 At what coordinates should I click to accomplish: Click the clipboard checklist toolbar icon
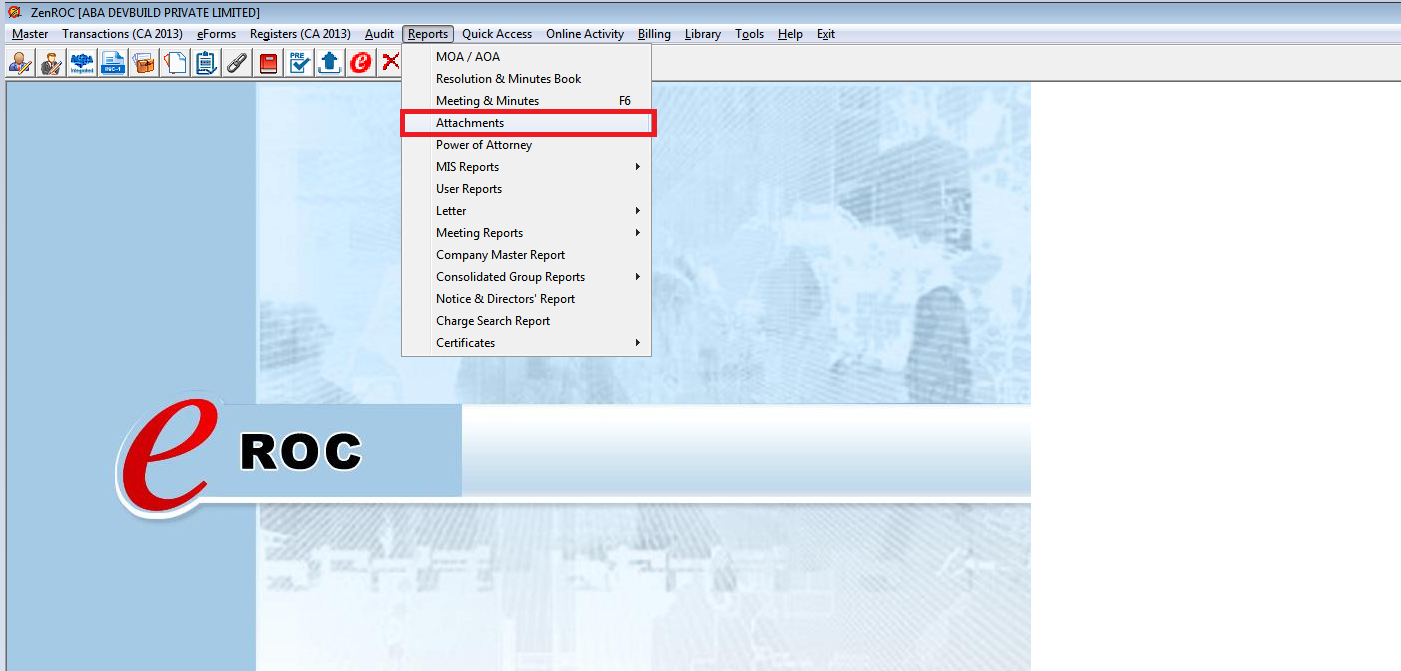click(x=206, y=63)
